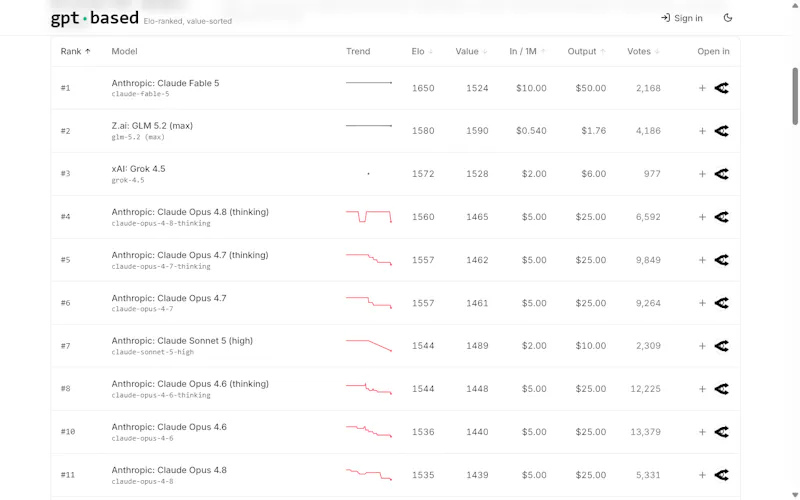Click the Open in column header
The height and width of the screenshot is (500, 800).
tap(713, 51)
